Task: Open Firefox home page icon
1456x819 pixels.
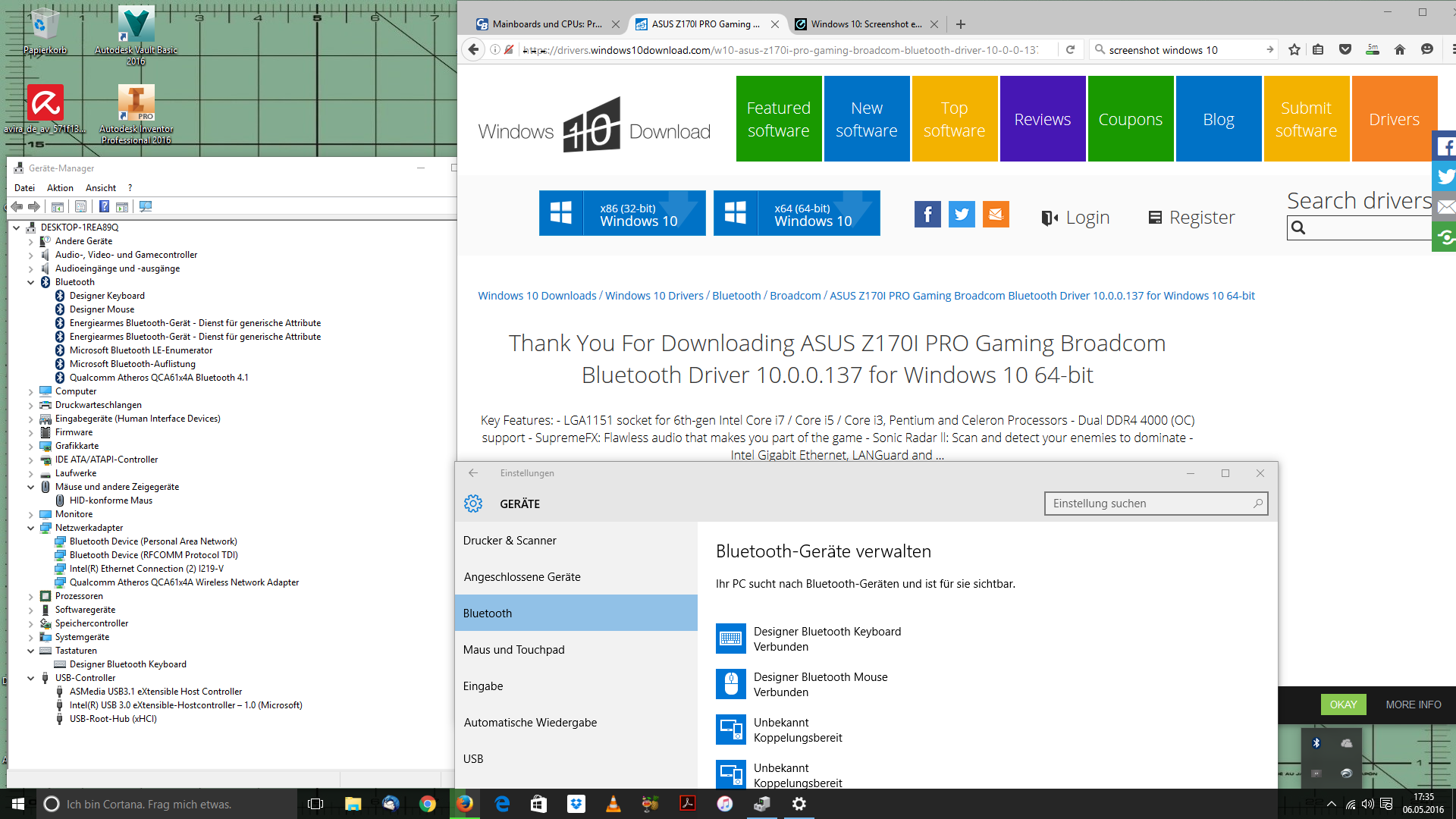Action: 1400,50
